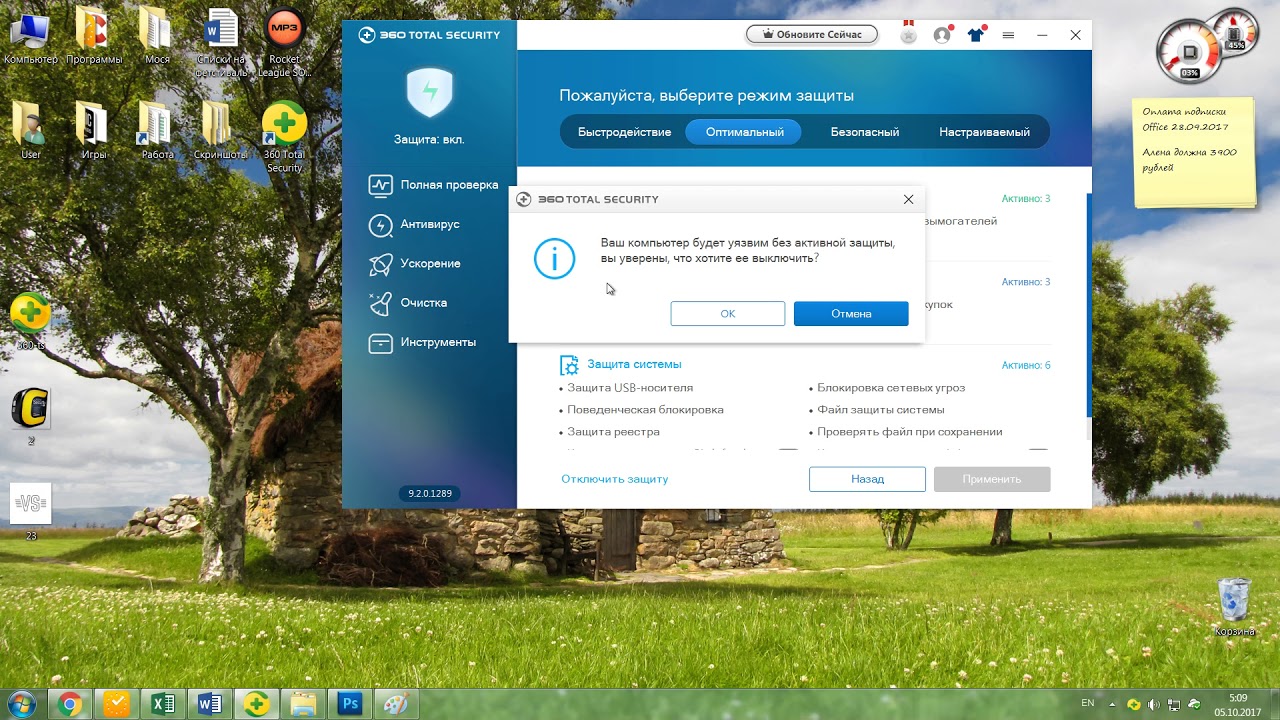Select the 360 Total Security desktop shortcut

tap(285, 138)
